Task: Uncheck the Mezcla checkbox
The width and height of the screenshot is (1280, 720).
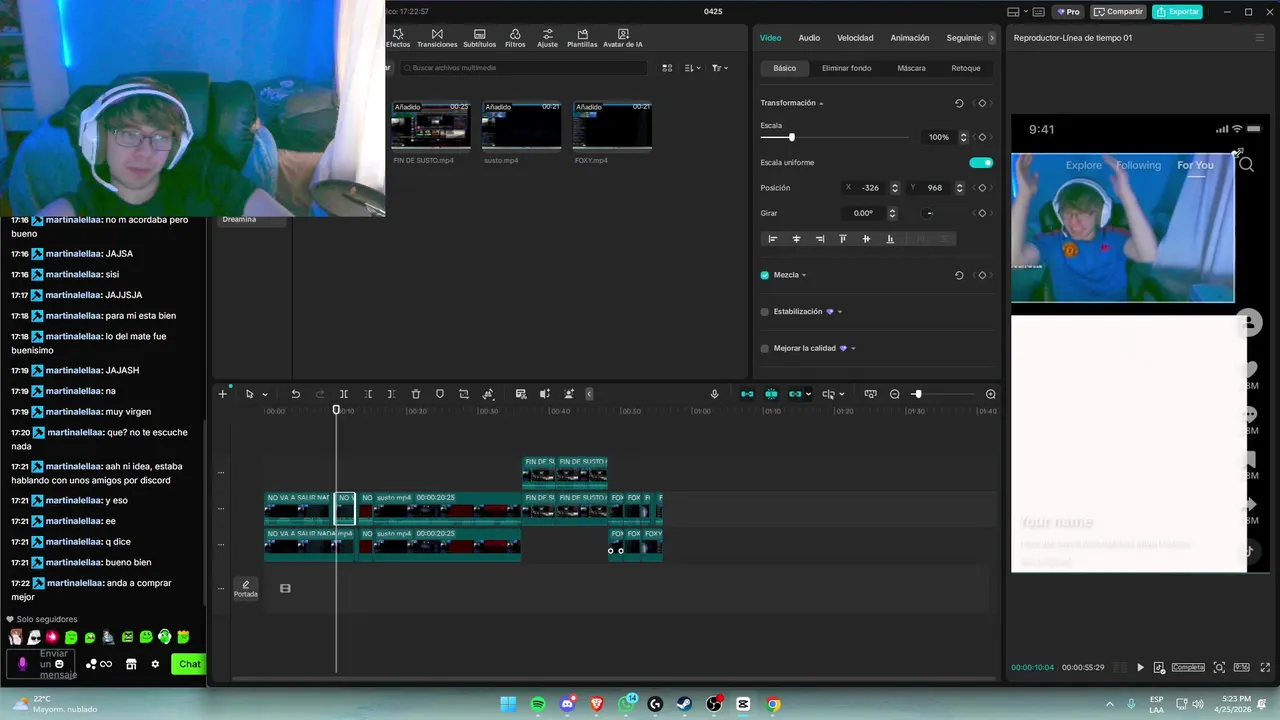Action: point(765,275)
